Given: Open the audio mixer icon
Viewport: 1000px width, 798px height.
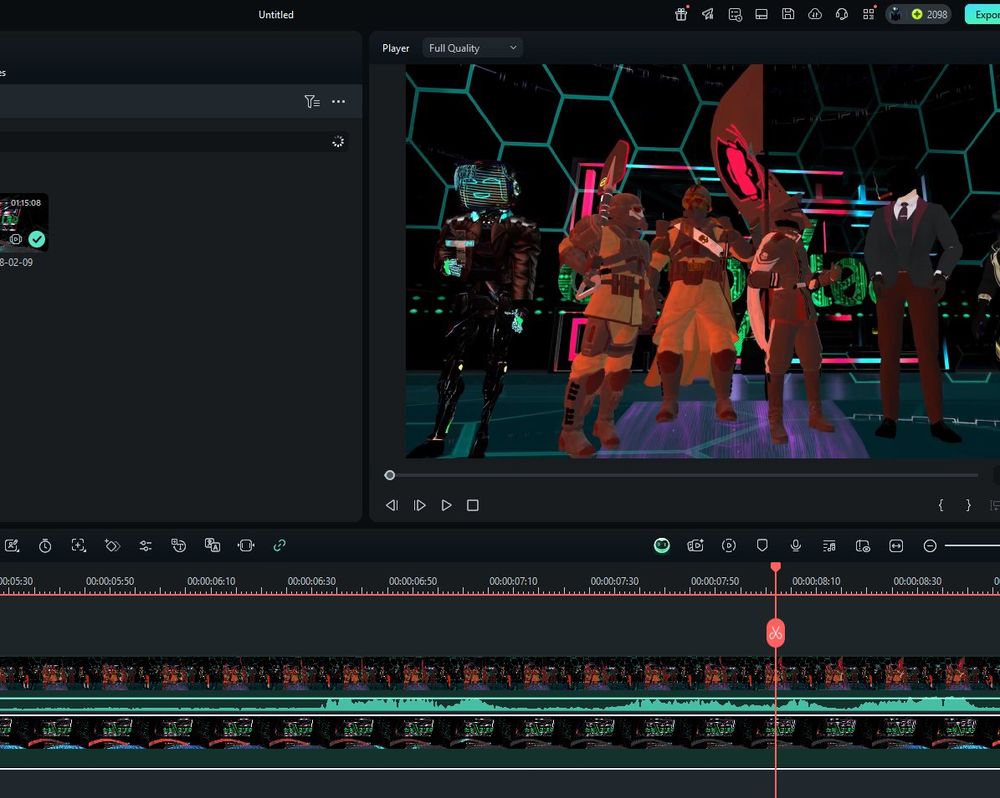Looking at the screenshot, I should click(829, 545).
